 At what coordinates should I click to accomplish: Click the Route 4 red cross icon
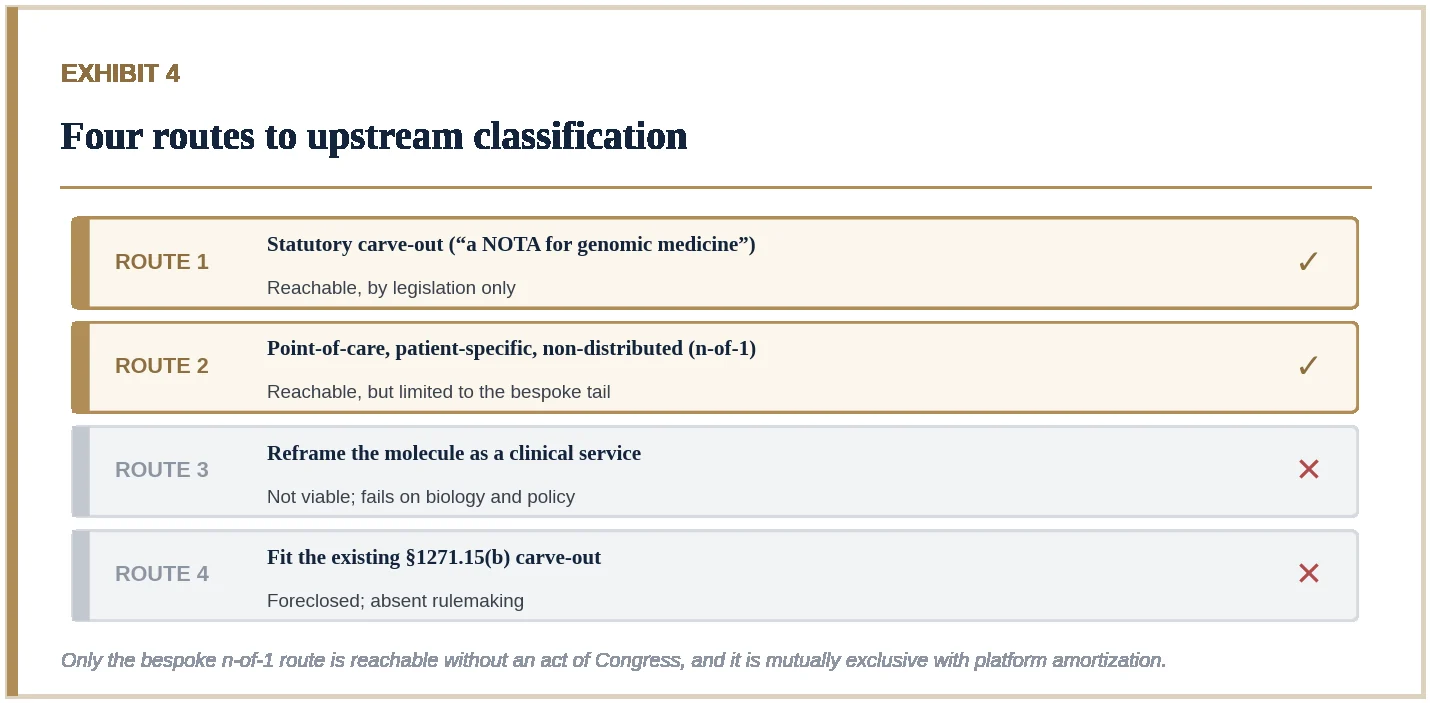1308,573
